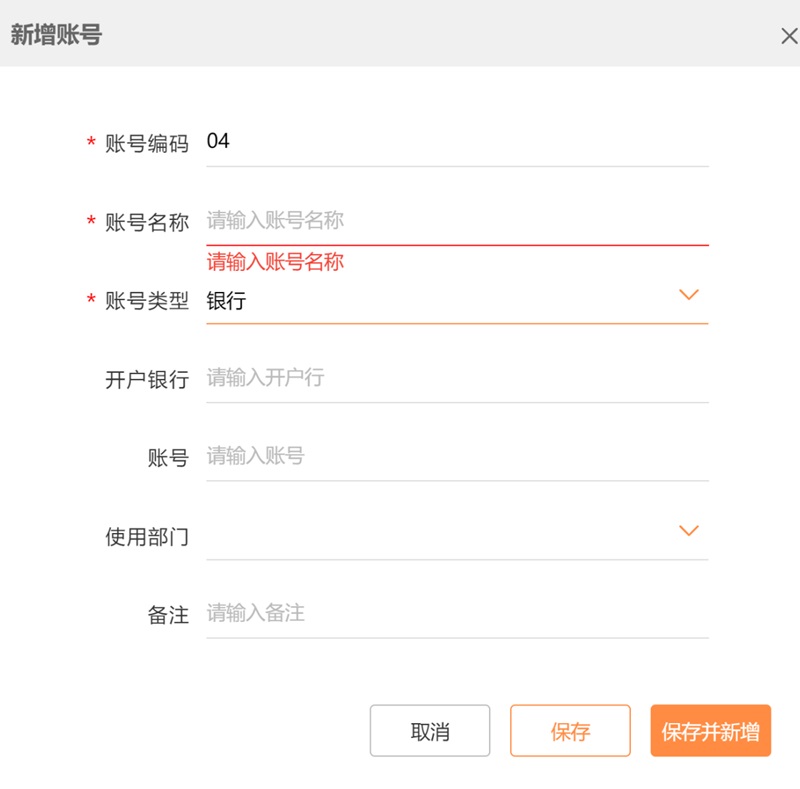Click the orange 保存并新增 button

coord(710,731)
